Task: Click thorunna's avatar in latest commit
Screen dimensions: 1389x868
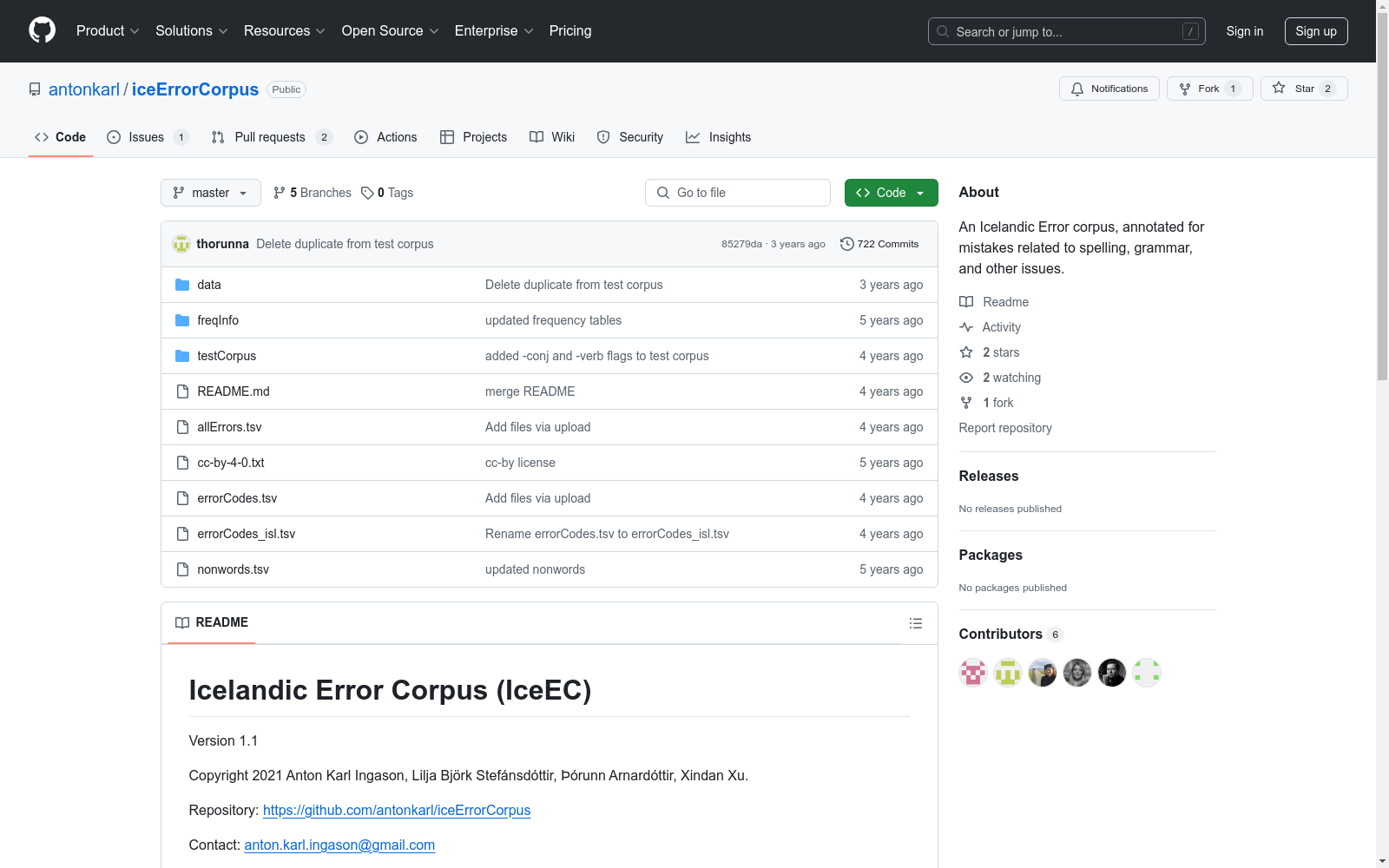Action: pyautogui.click(x=181, y=244)
